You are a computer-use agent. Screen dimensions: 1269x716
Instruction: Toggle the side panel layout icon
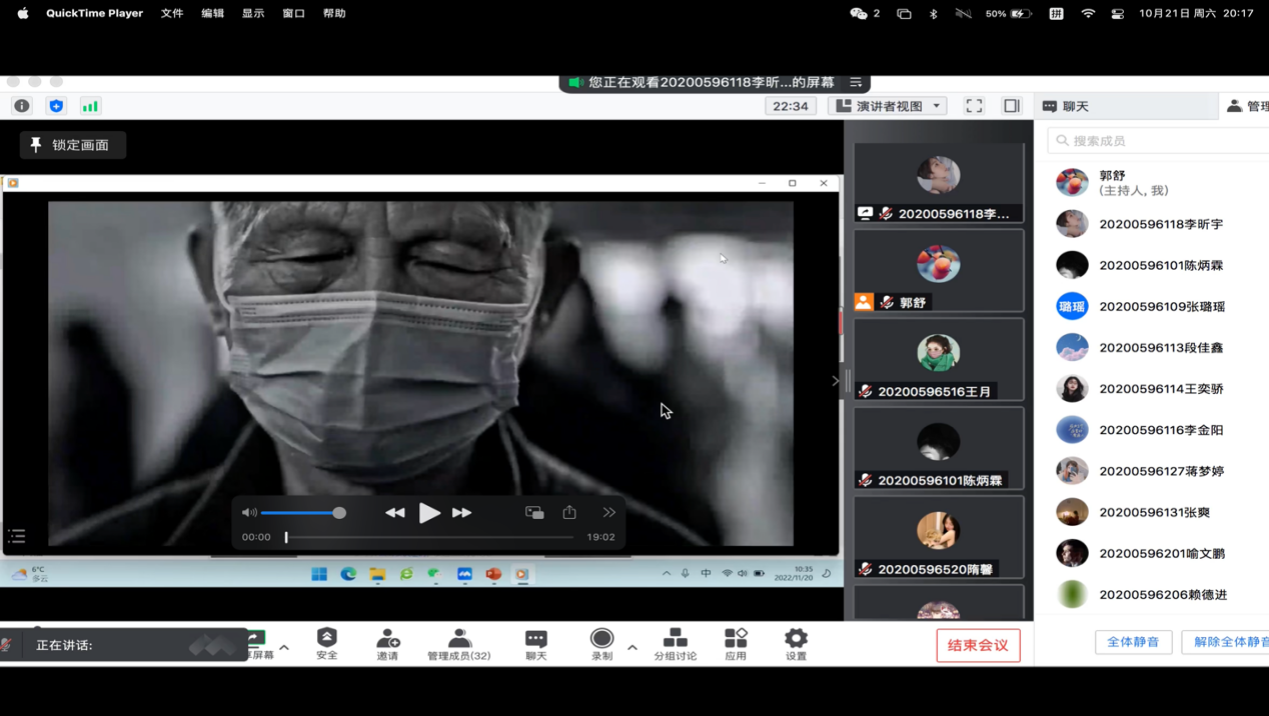pyautogui.click(x=1012, y=106)
